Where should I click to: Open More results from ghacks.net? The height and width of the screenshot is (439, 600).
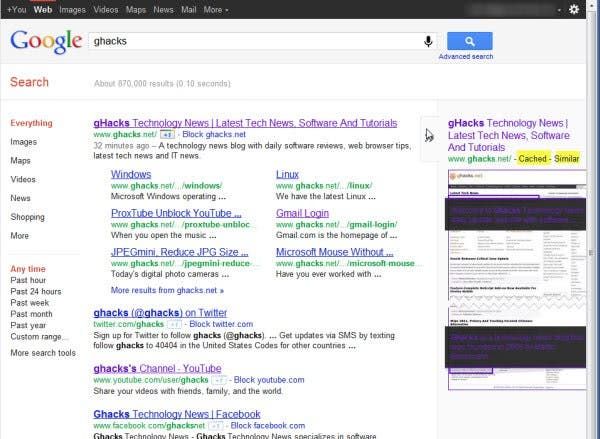click(167, 290)
